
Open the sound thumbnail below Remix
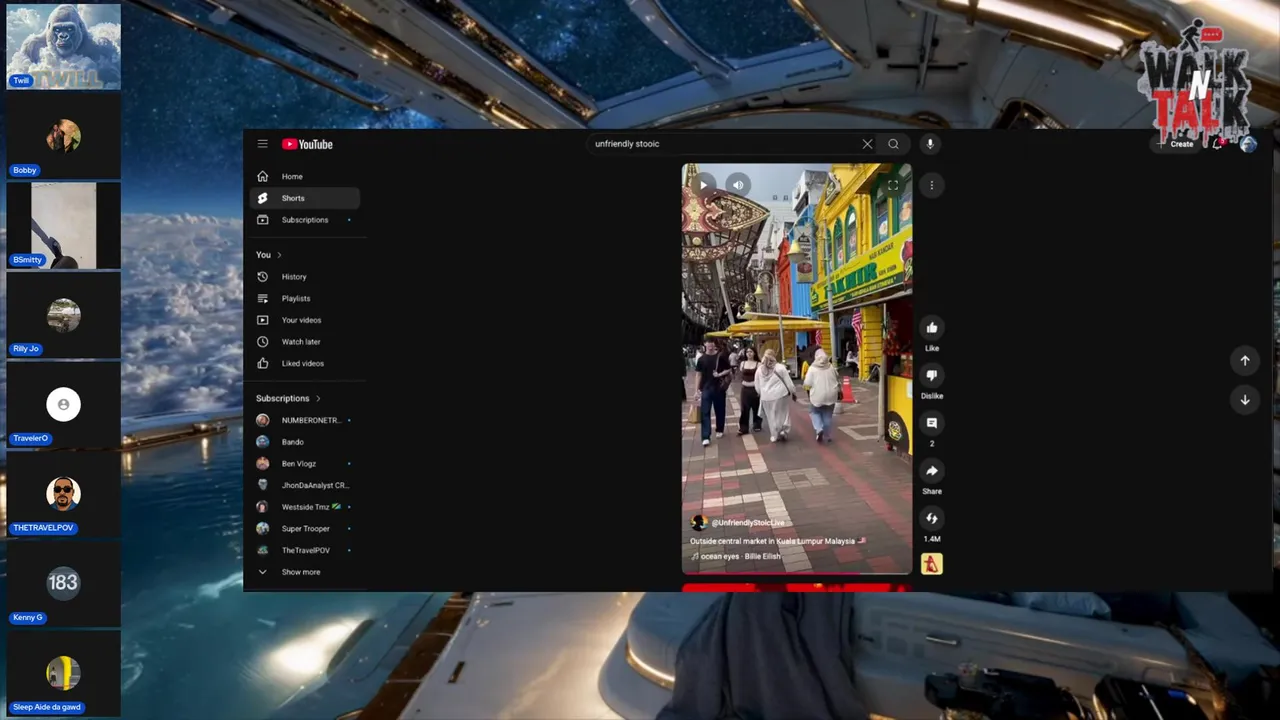coord(932,564)
